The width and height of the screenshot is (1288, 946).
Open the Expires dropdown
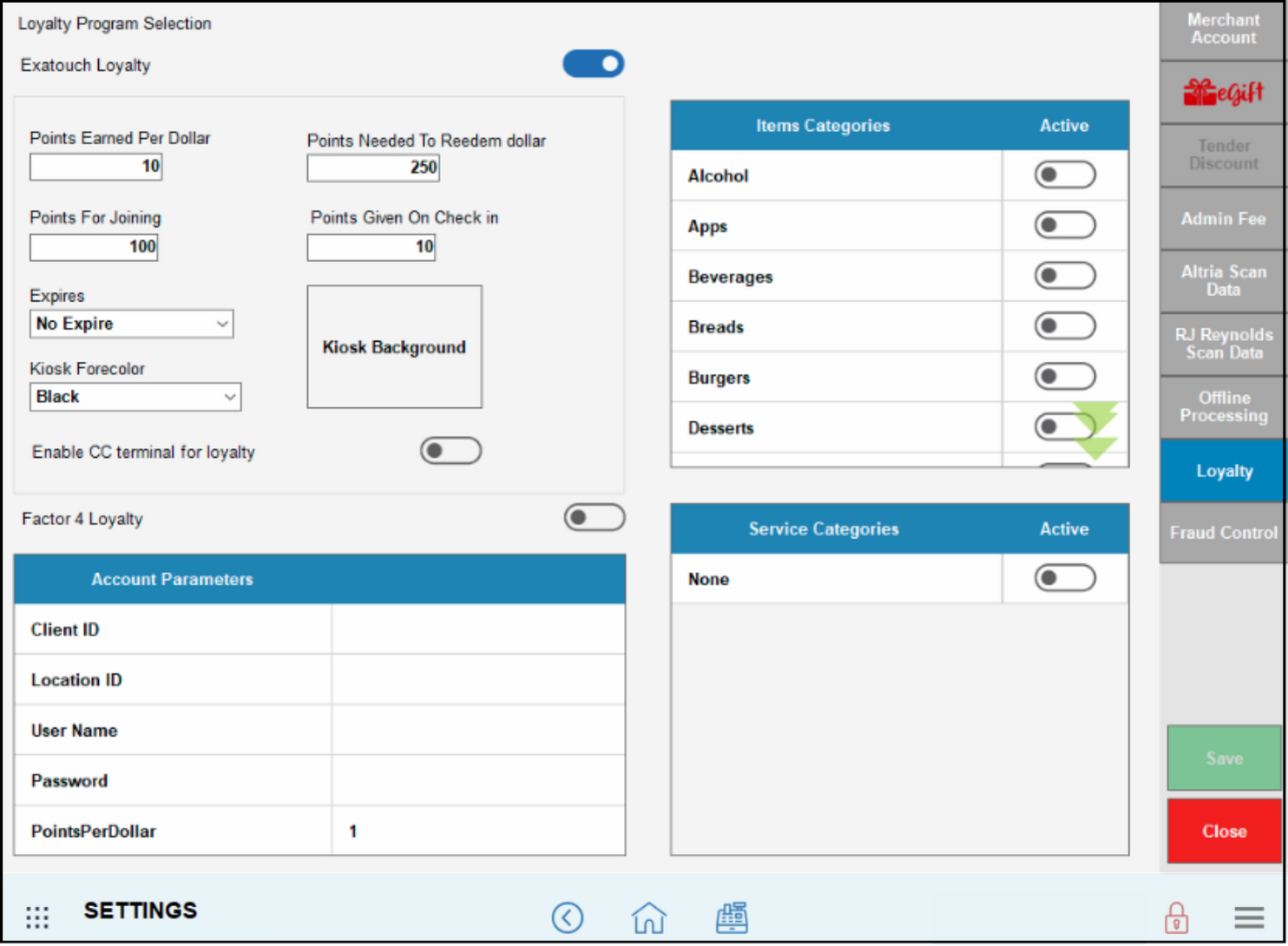131,324
